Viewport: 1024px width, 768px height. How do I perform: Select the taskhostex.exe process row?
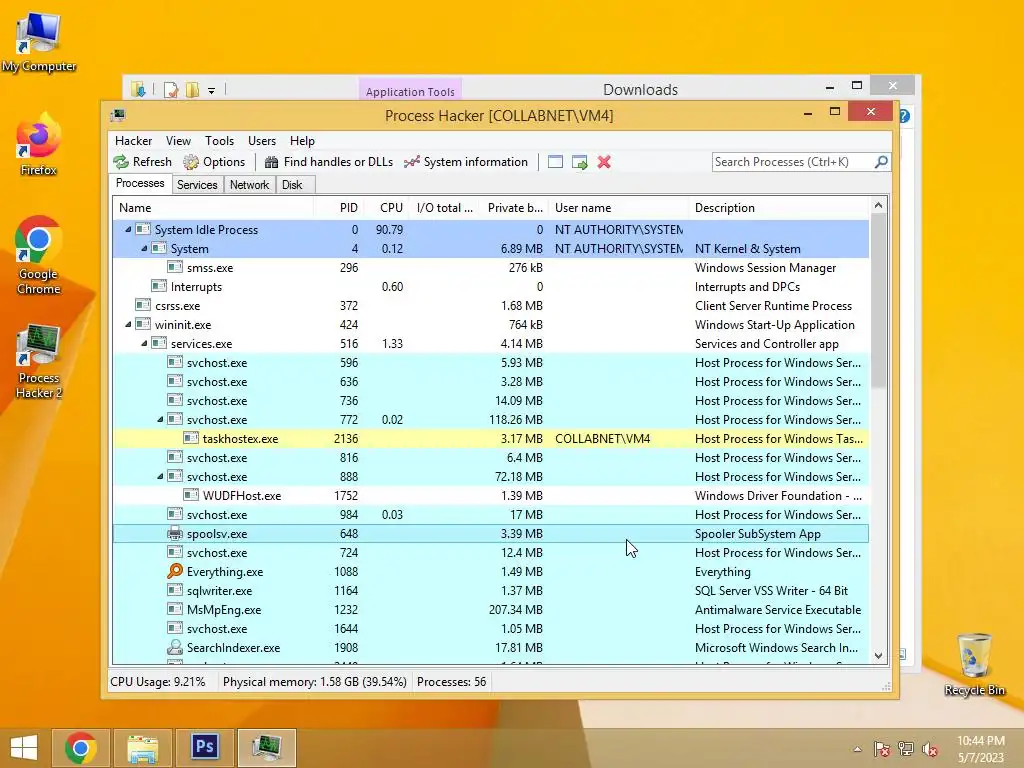click(491, 439)
